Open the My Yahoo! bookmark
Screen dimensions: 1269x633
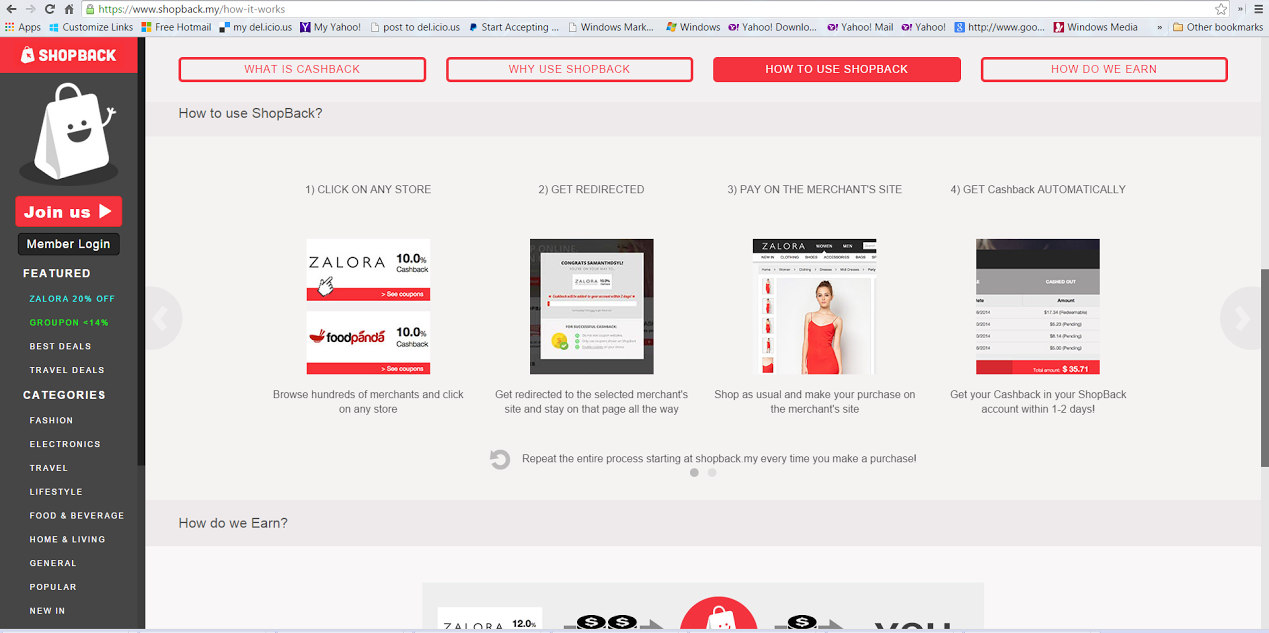330,27
